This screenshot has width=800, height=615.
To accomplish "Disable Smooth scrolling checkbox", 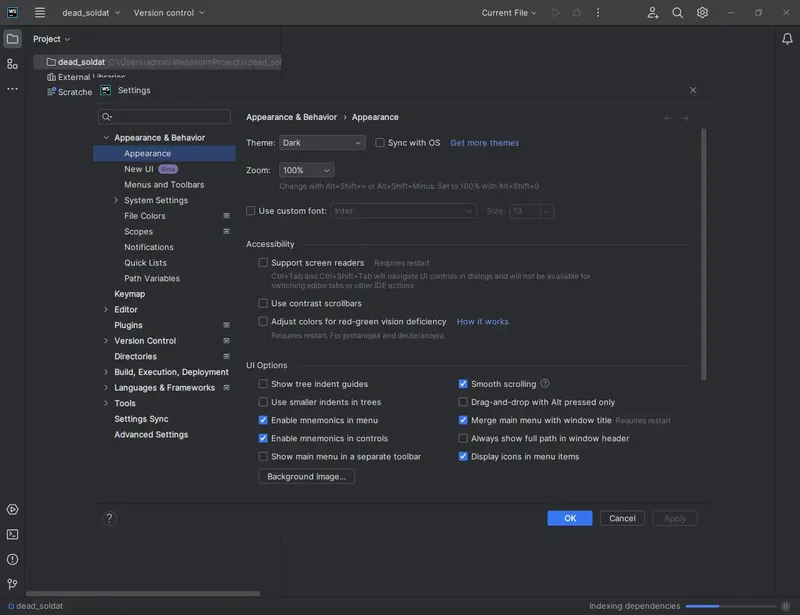I will click(463, 384).
